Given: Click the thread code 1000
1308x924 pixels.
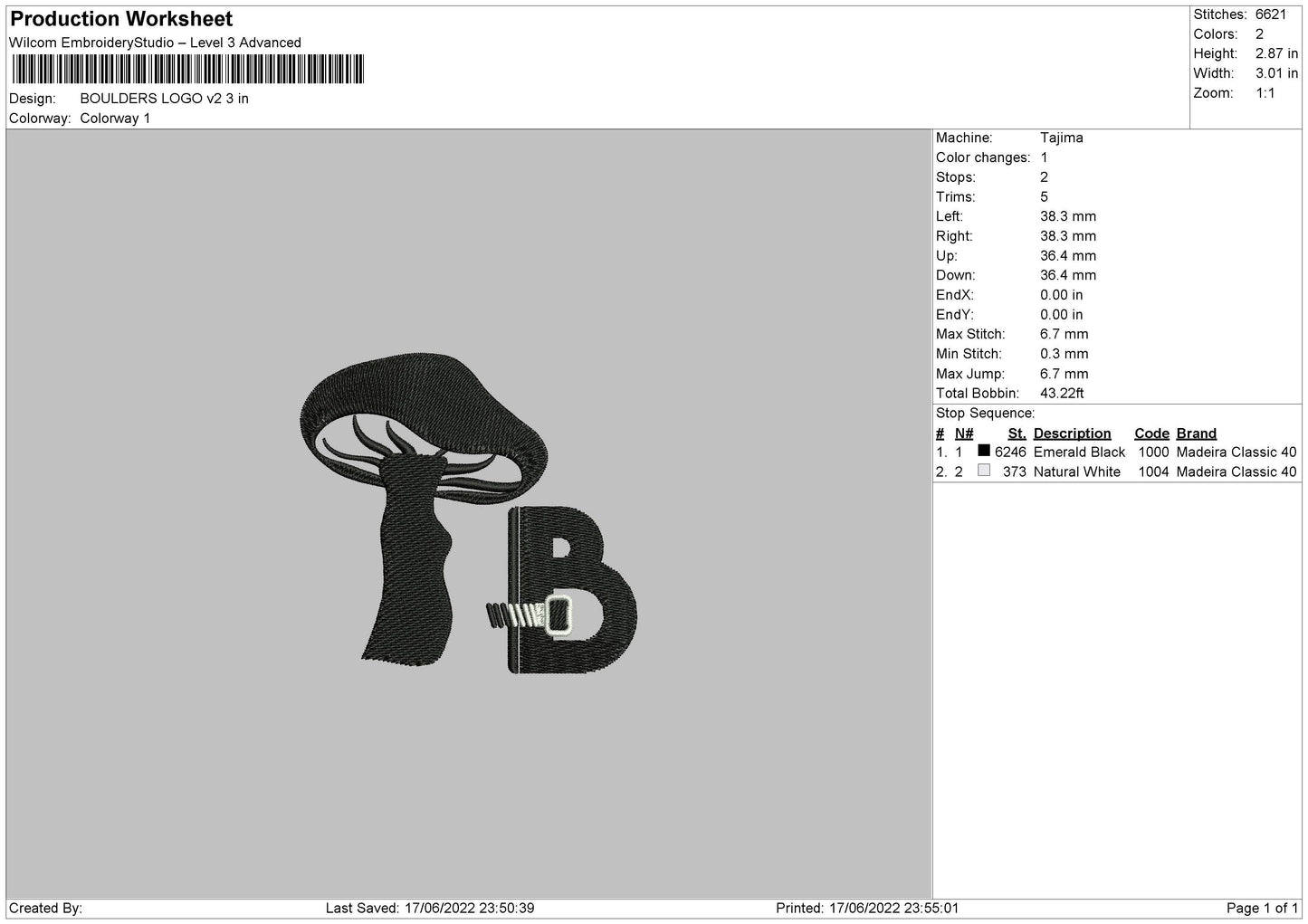Looking at the screenshot, I should 1154,452.
